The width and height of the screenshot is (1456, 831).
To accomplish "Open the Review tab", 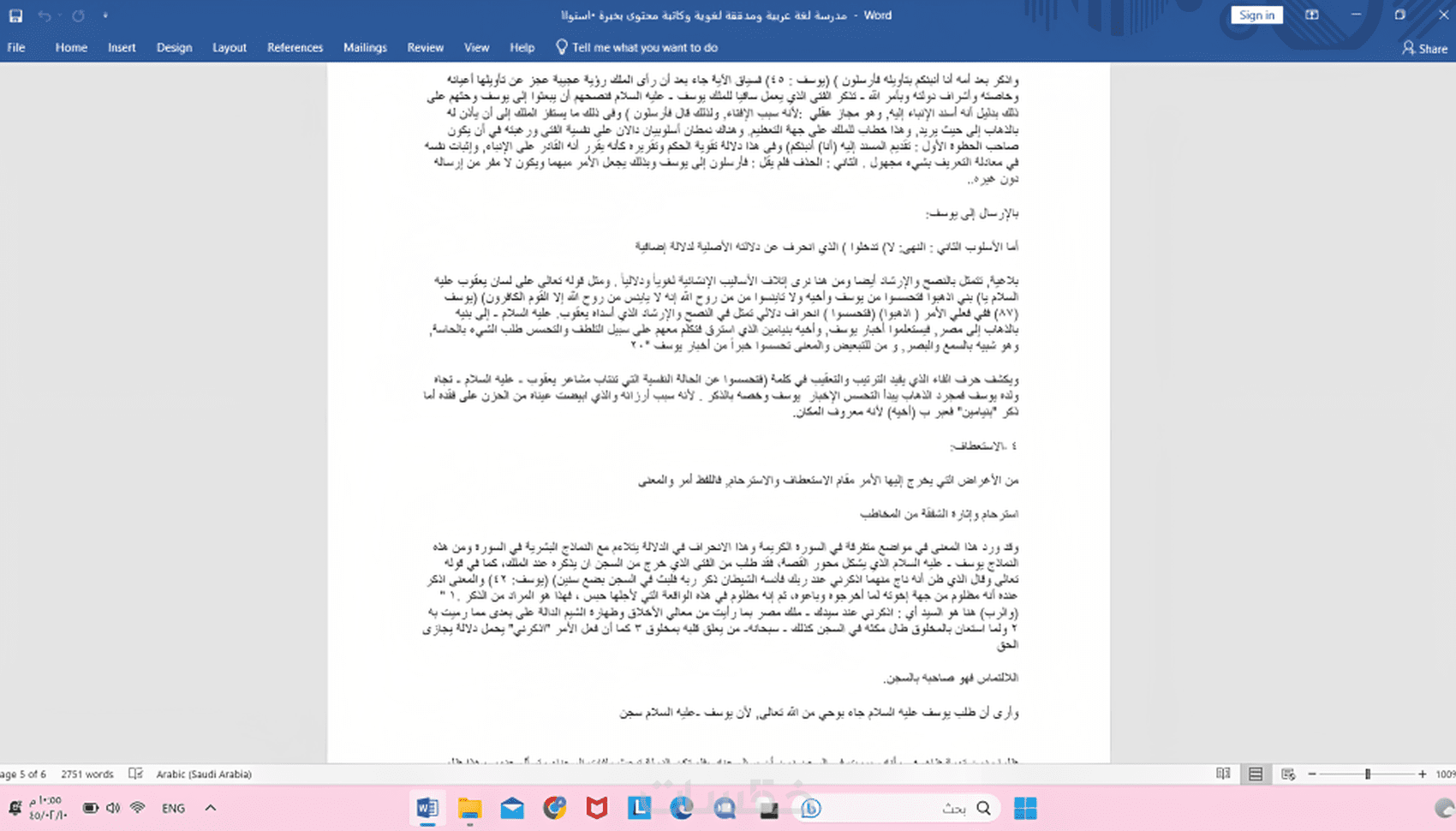I will click(x=425, y=48).
